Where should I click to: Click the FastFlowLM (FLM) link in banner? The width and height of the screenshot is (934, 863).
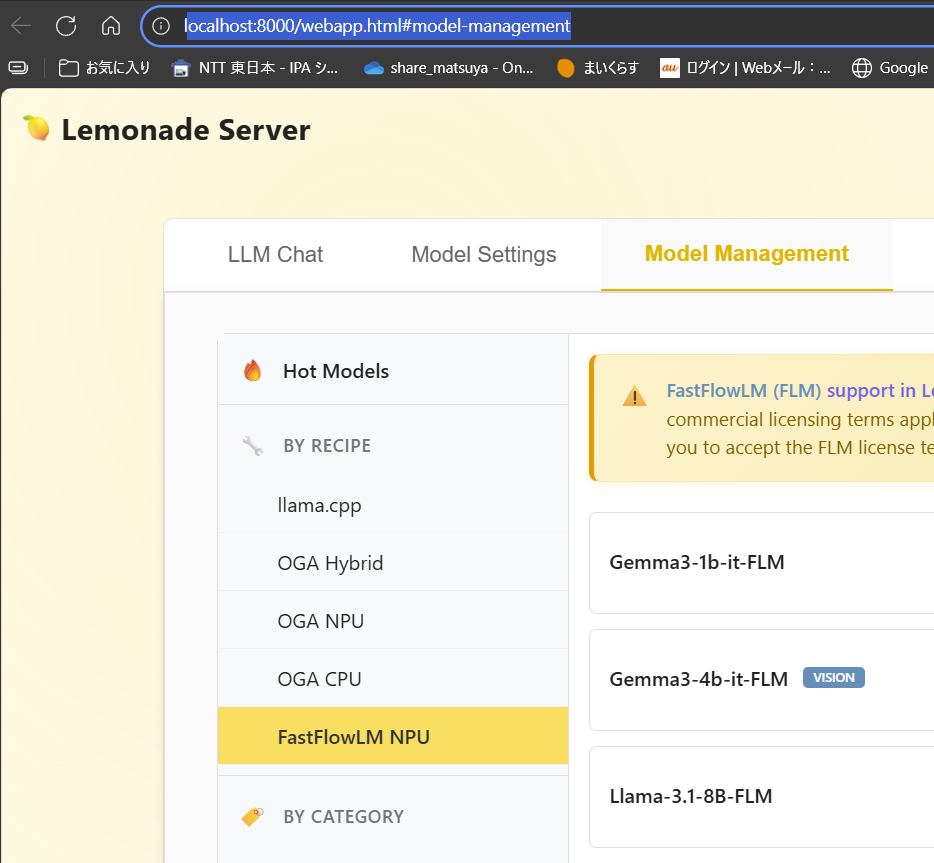point(743,390)
